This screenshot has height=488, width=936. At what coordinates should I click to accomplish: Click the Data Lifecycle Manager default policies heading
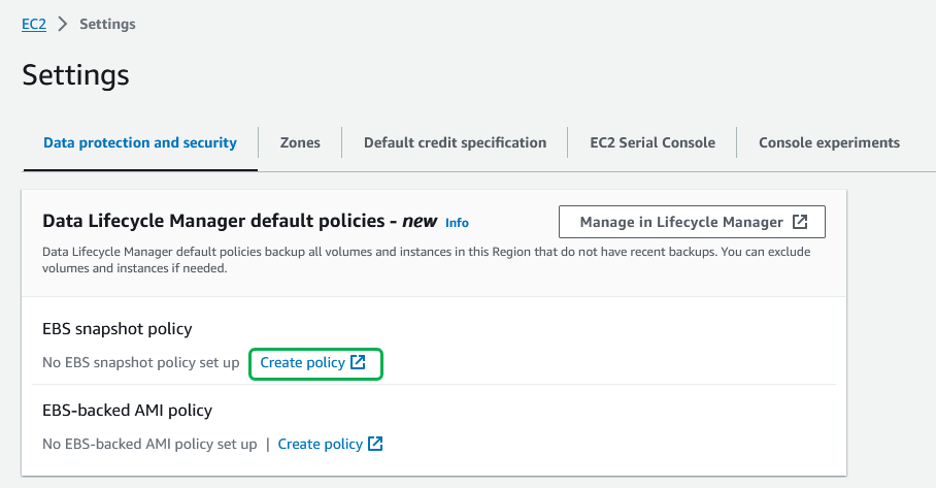240,221
